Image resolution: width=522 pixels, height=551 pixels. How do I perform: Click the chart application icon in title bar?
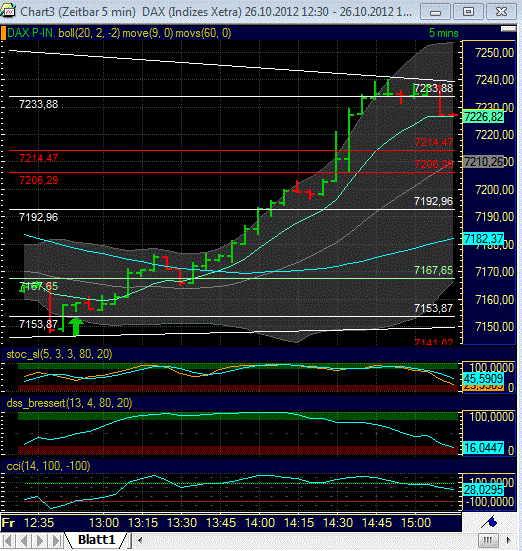click(8, 11)
